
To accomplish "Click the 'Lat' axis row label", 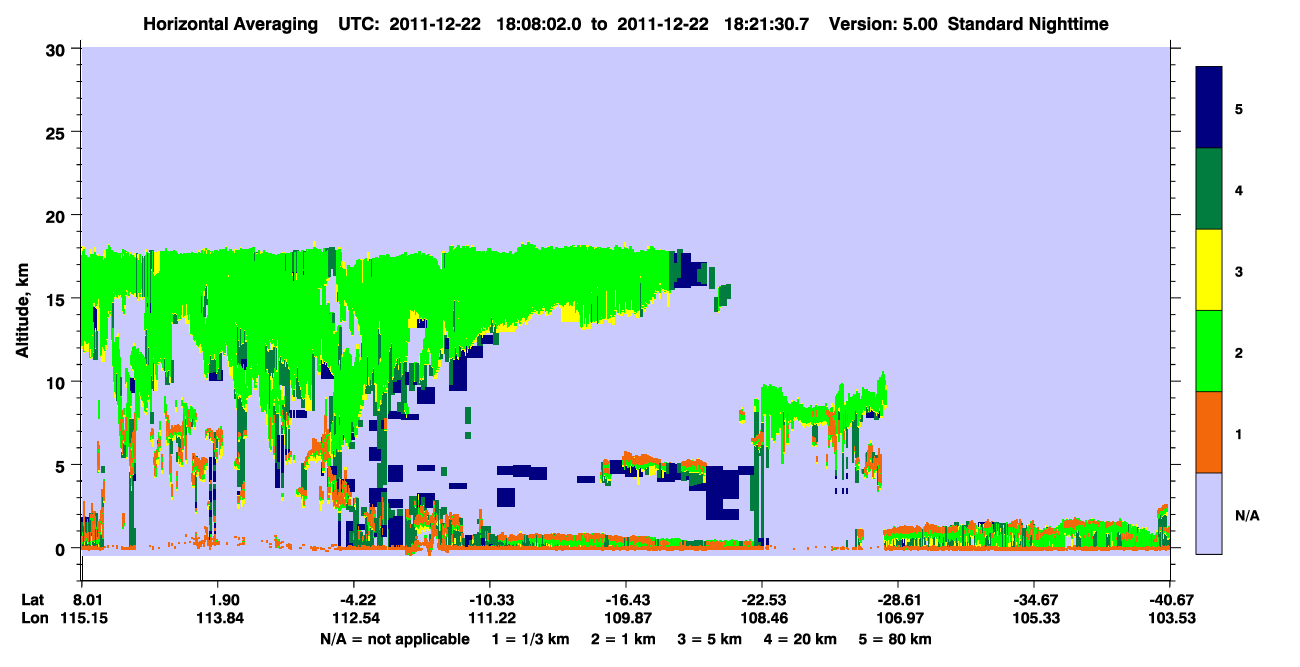I will (x=32, y=600).
